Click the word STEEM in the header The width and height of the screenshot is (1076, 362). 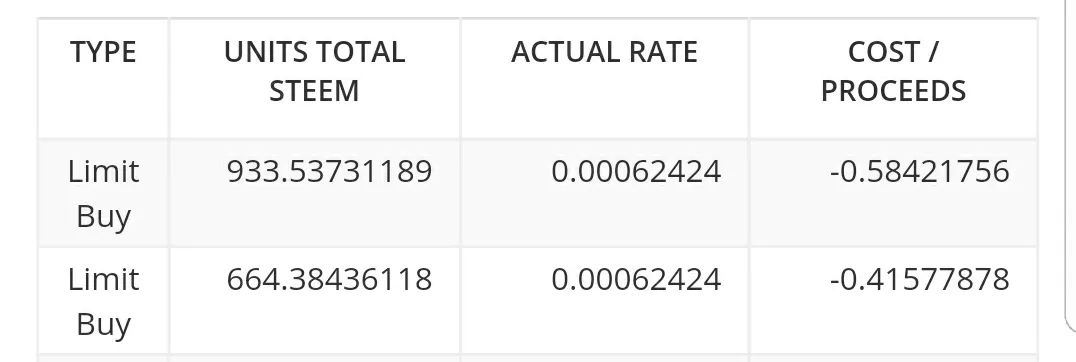314,90
